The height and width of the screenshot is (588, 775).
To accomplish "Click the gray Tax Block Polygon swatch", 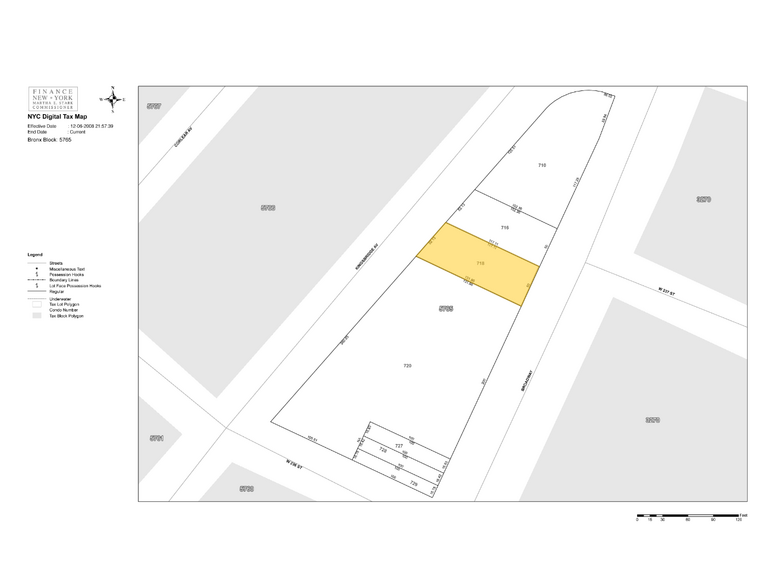I will pyautogui.click(x=35, y=315).
